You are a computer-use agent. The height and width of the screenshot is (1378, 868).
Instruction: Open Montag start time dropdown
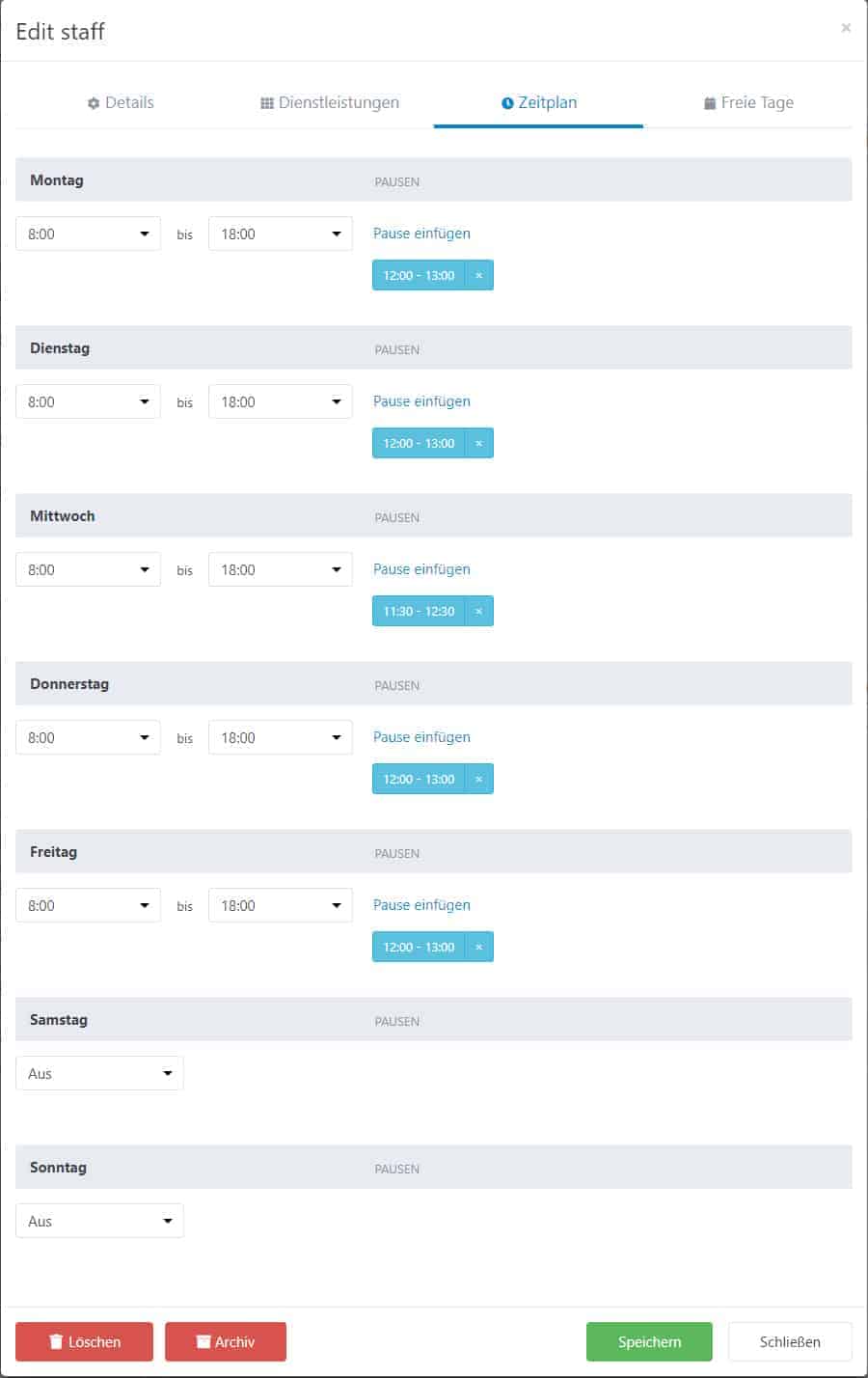pyautogui.click(x=88, y=234)
